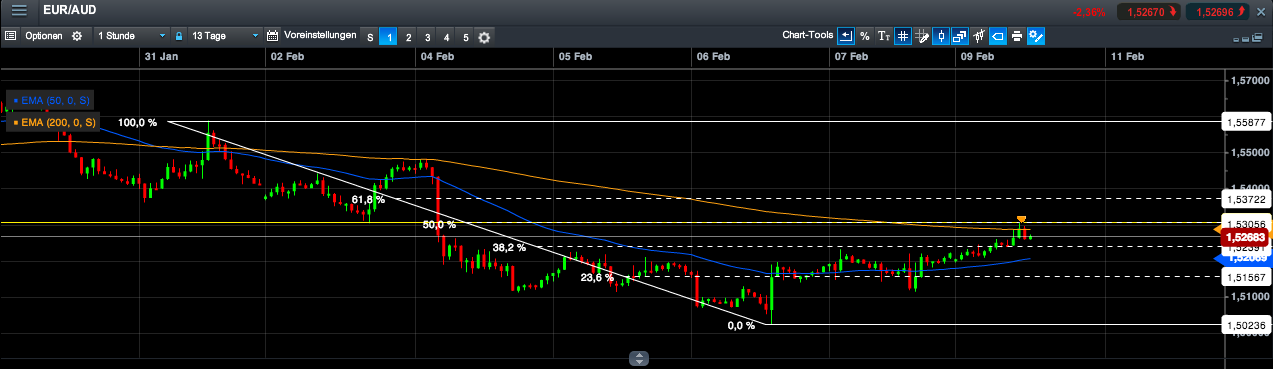Click the 50,0 % Fibonacci level label
The width and height of the screenshot is (1273, 369).
(x=439, y=225)
